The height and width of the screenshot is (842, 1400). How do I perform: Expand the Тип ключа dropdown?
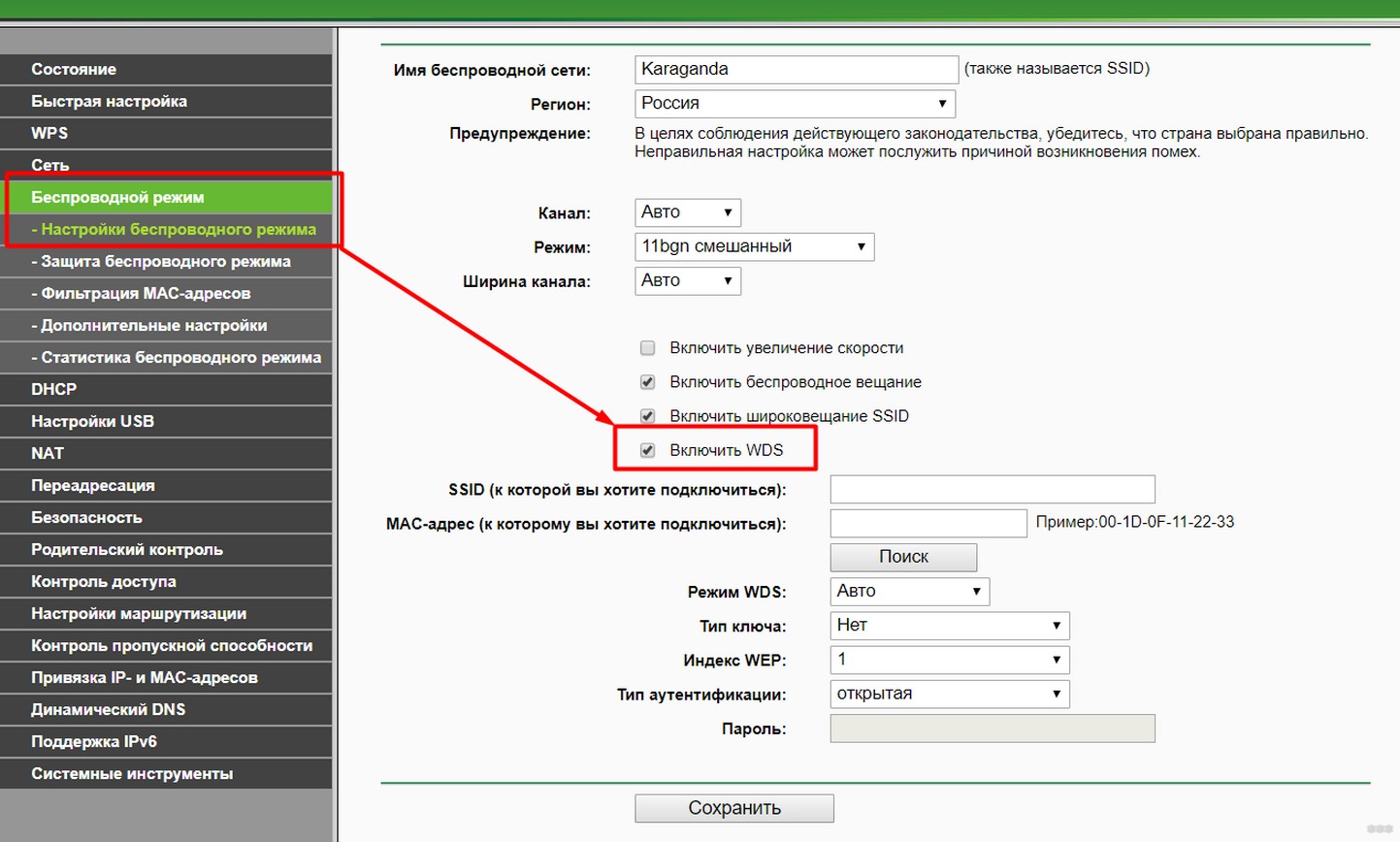(949, 626)
